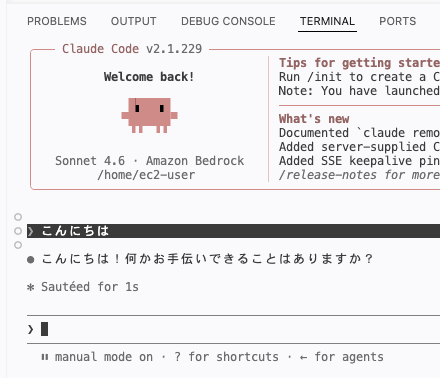440x378 pixels.
Task: Click the pause icon before 'manual mode on'
Action: pyautogui.click(x=45, y=357)
